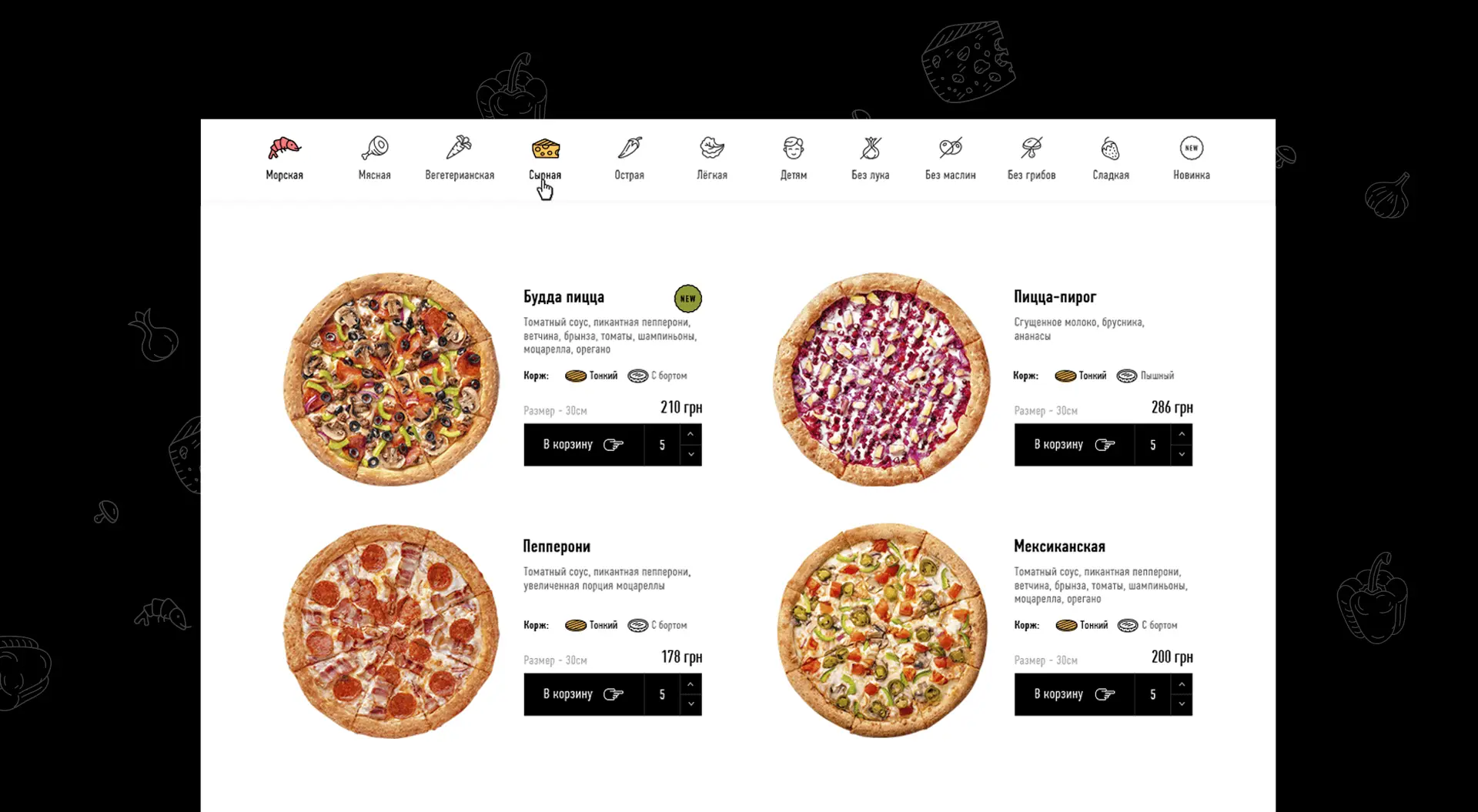
Task: Add Пепперони to cart via В корзину
Action: click(x=584, y=694)
